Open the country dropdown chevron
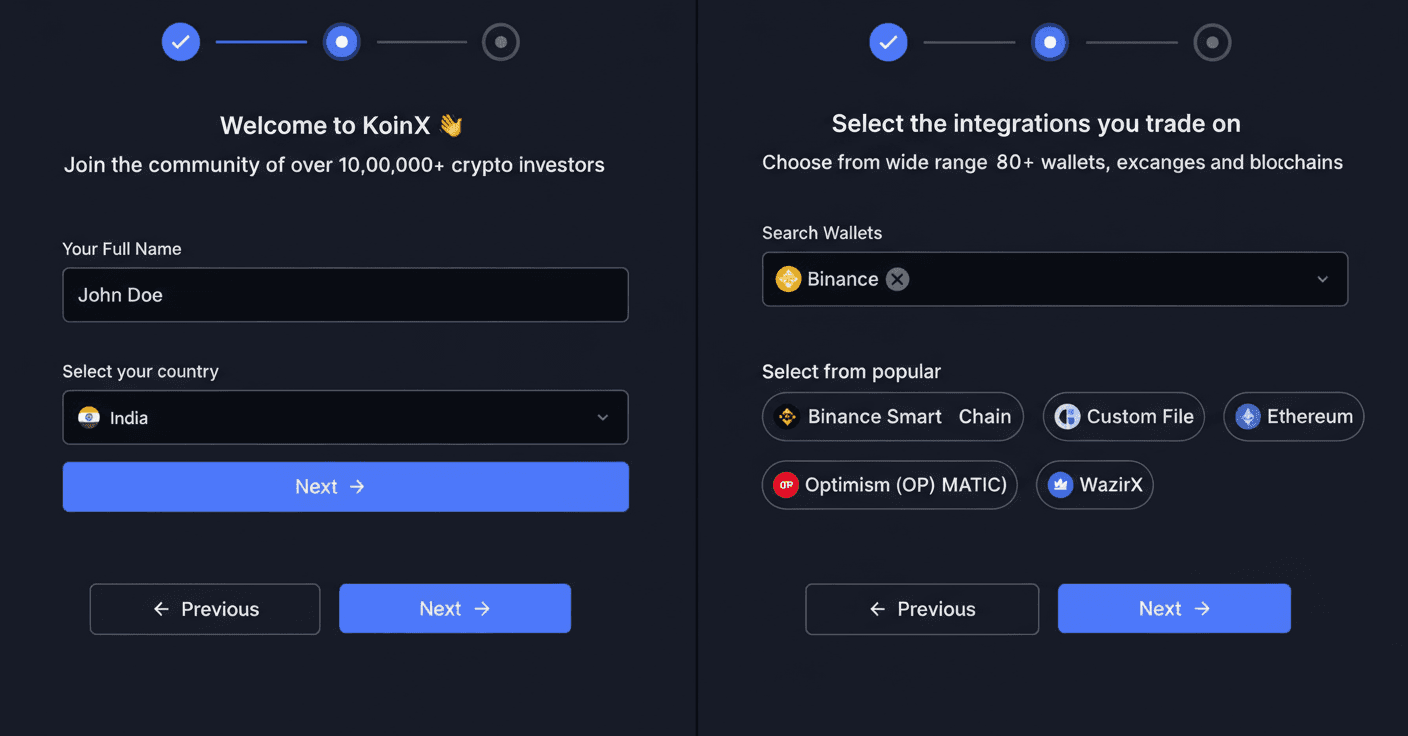 (603, 417)
